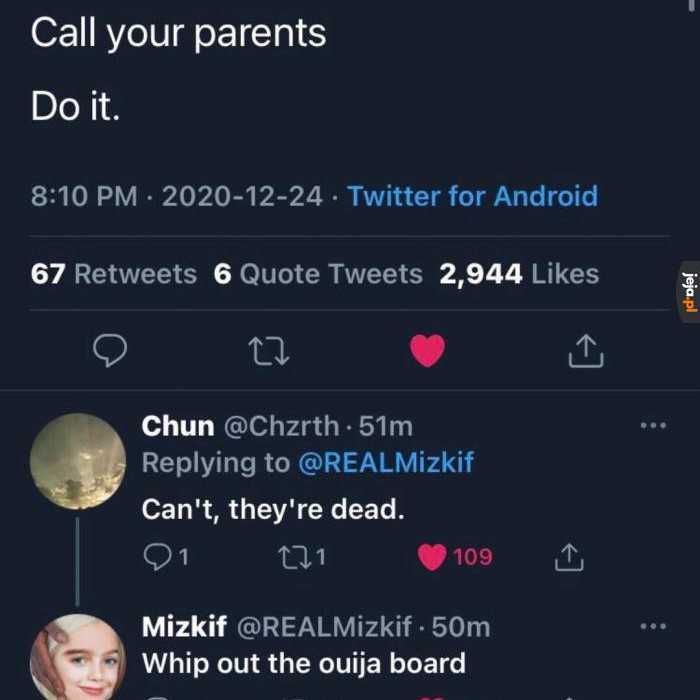The image size is (700, 700).
Task: Open Mizkif's profile avatar
Action: (x=78, y=660)
